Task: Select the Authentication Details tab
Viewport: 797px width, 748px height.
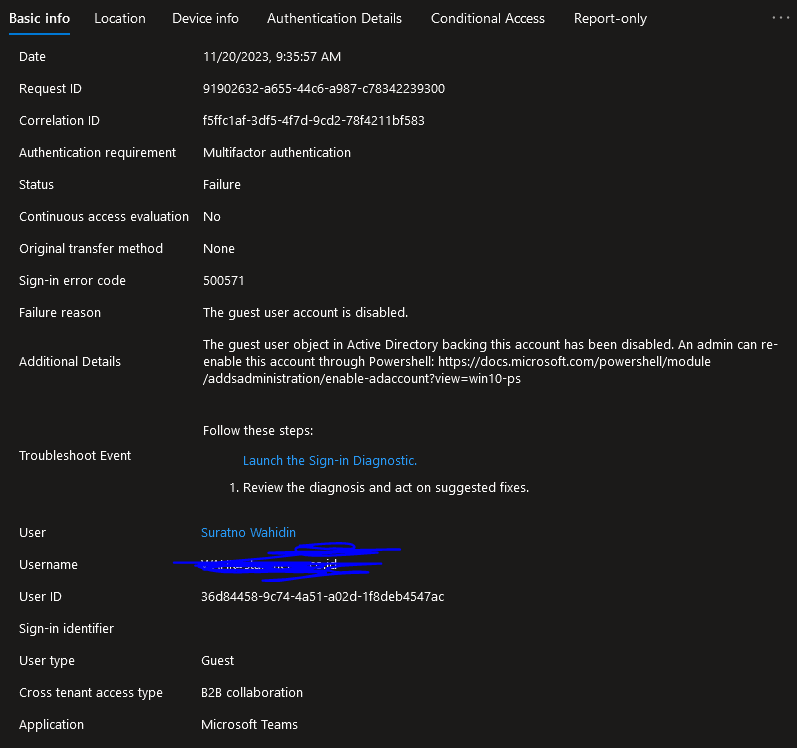Action: point(334,18)
